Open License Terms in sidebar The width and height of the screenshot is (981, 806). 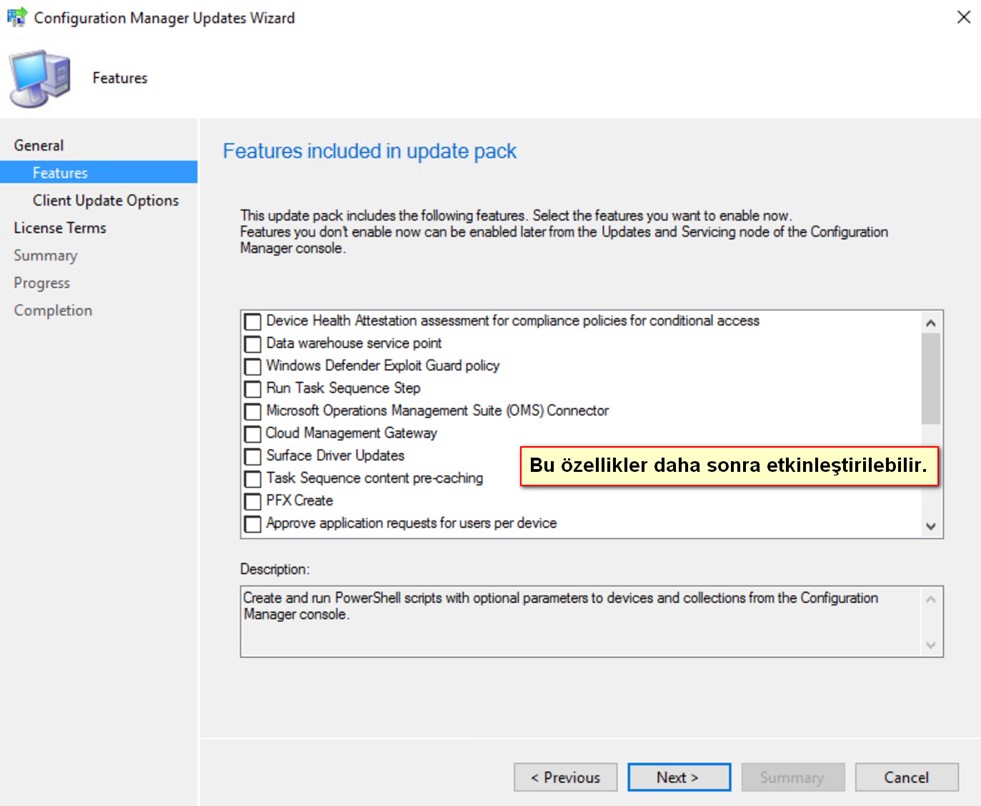point(60,228)
